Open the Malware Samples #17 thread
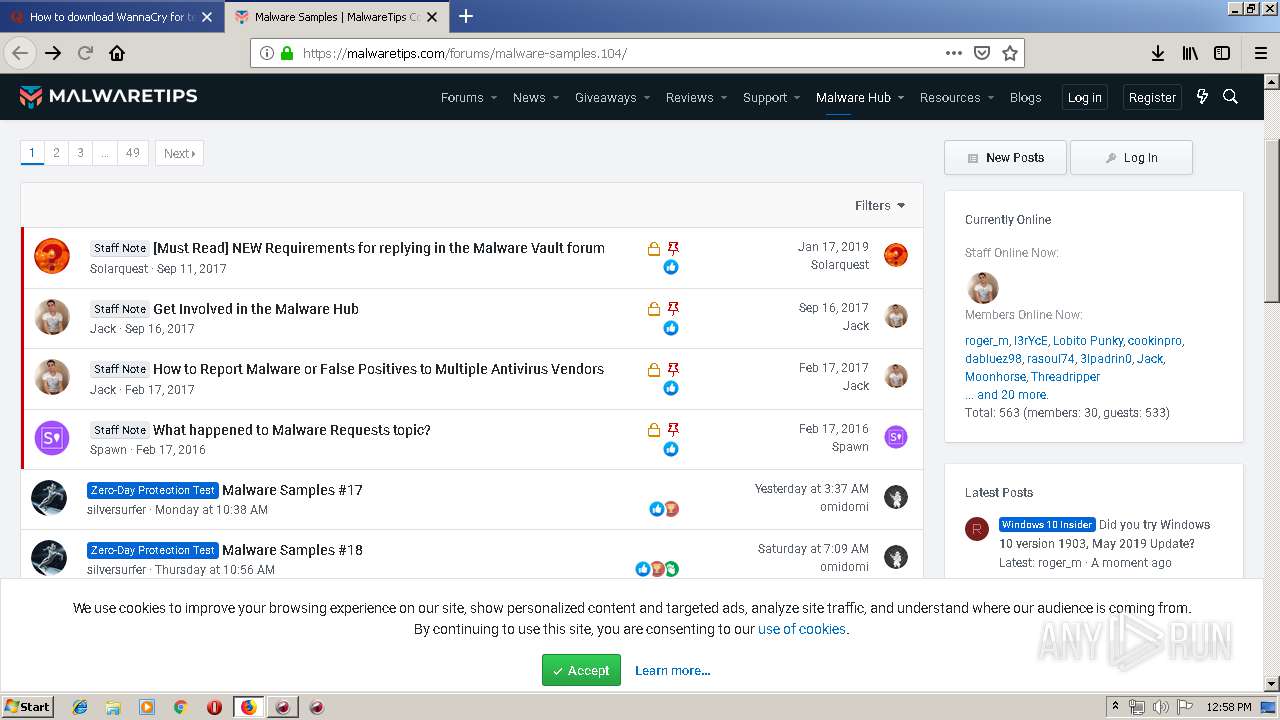Image resolution: width=1280 pixels, height=720 pixels. tap(292, 490)
